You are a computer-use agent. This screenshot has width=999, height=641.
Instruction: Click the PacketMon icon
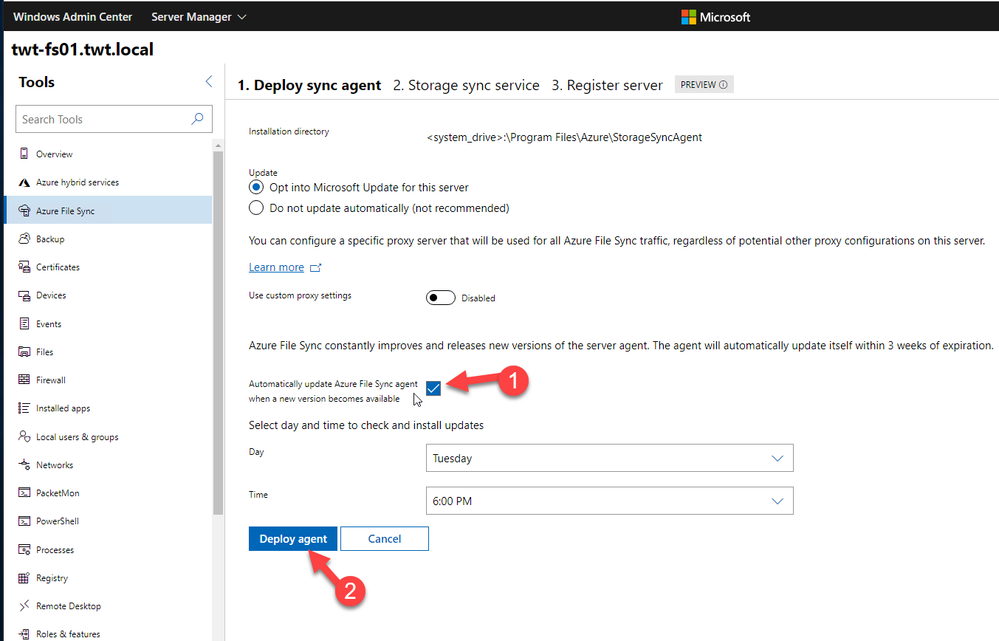24,493
